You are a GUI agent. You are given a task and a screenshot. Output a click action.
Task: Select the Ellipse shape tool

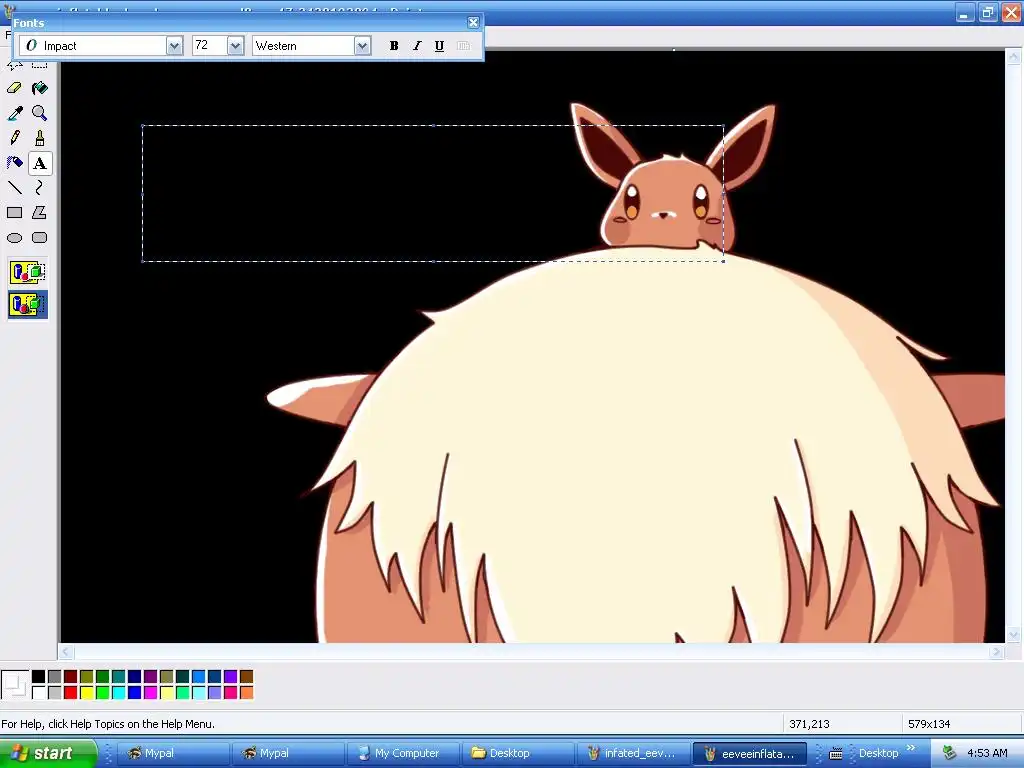click(x=14, y=238)
